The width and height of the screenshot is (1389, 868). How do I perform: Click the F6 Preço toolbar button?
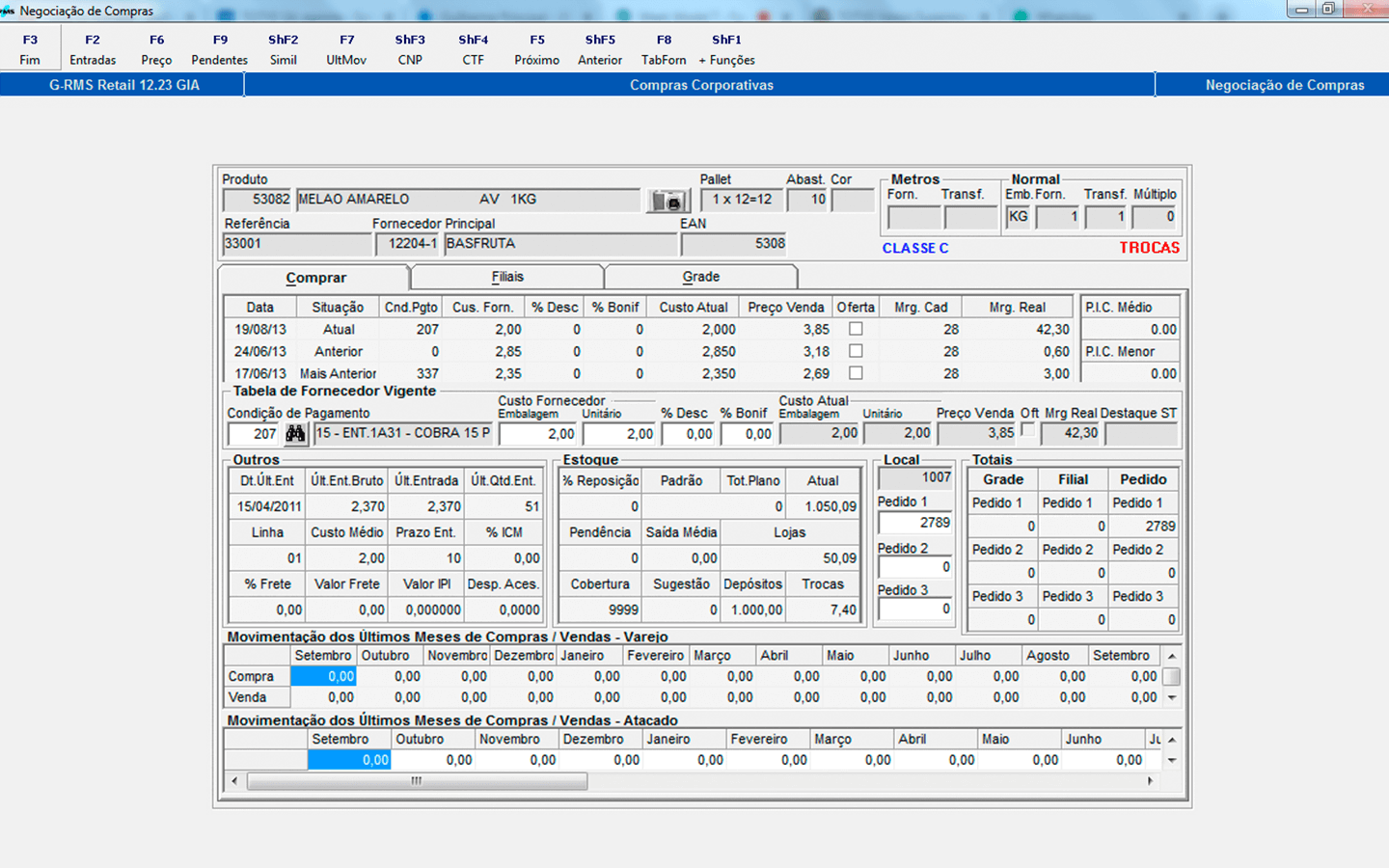coord(156,49)
